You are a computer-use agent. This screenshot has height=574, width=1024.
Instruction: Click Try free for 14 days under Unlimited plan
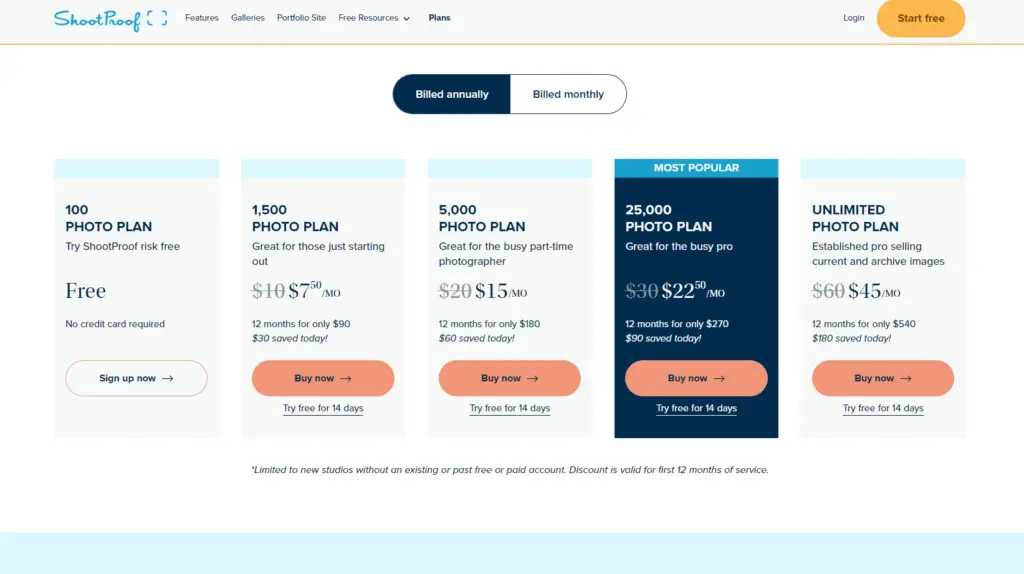tap(883, 408)
